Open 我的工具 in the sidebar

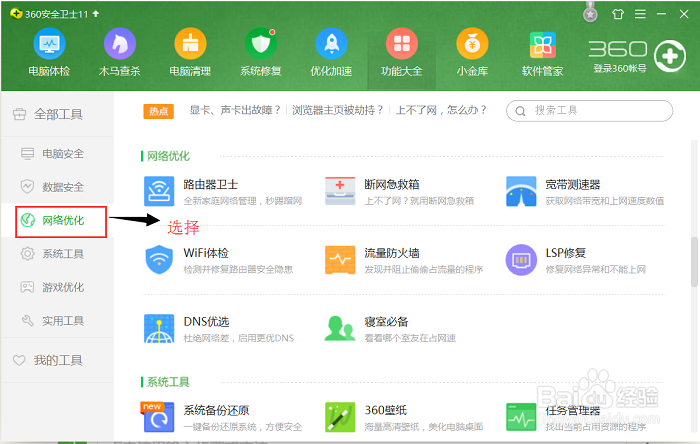tap(57, 360)
